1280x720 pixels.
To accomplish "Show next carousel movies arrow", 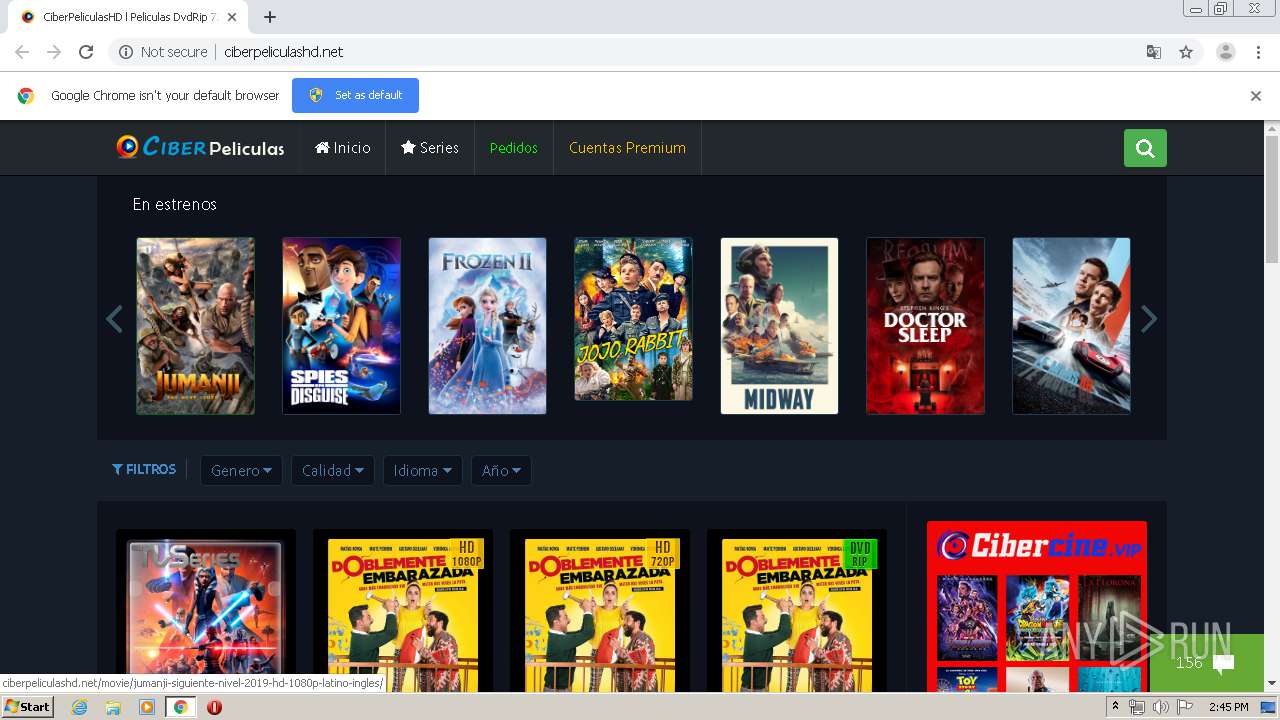I will point(1149,320).
